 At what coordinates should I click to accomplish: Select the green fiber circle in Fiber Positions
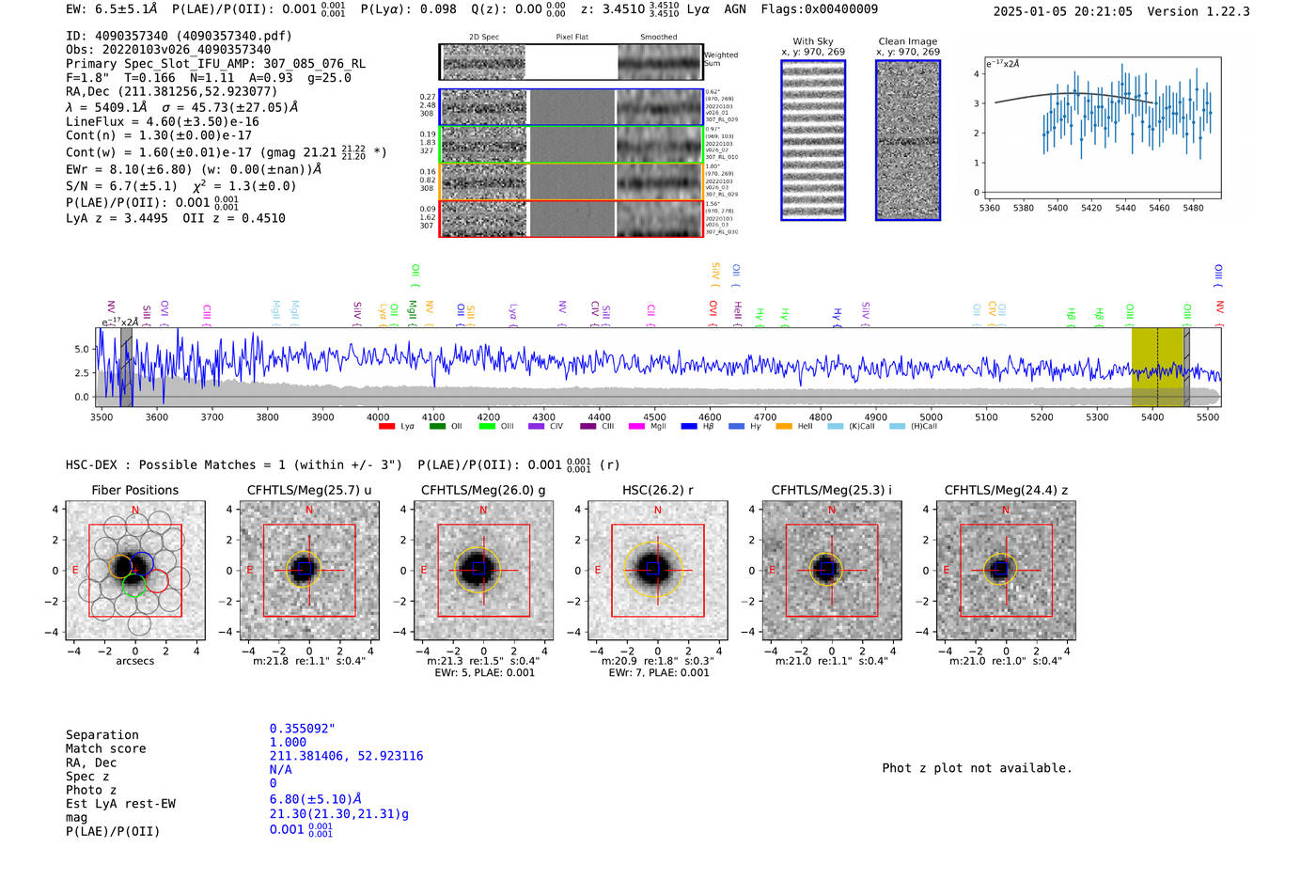tap(133, 584)
